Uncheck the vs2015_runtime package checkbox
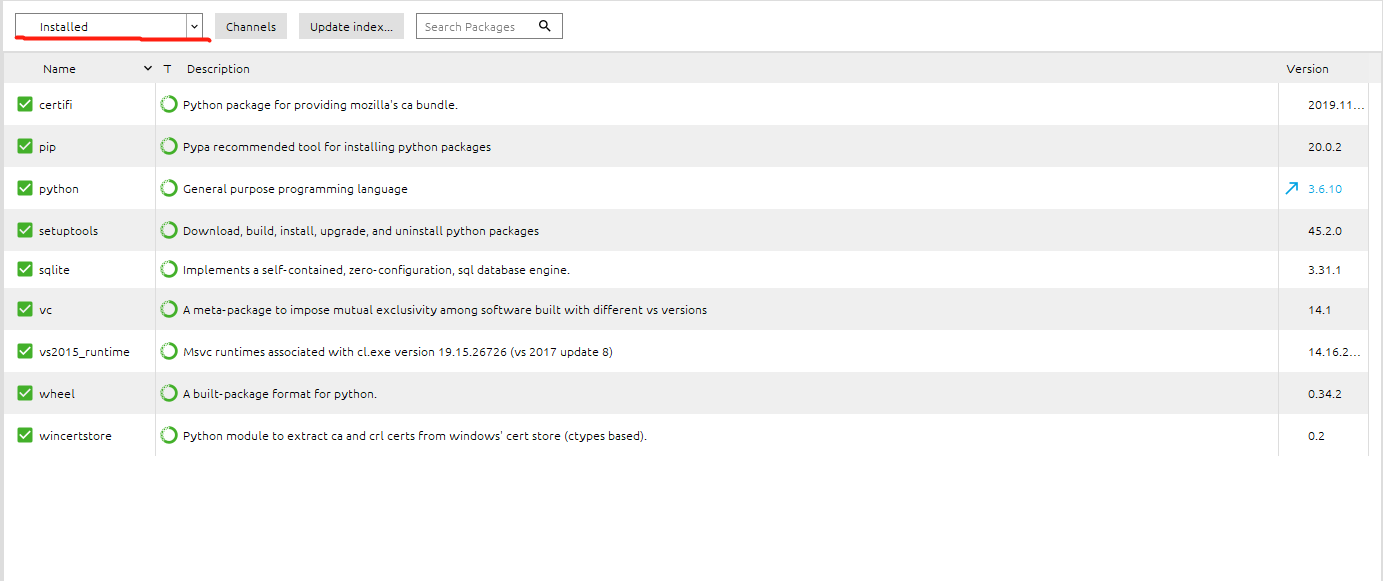The image size is (1385, 581). pyautogui.click(x=25, y=351)
